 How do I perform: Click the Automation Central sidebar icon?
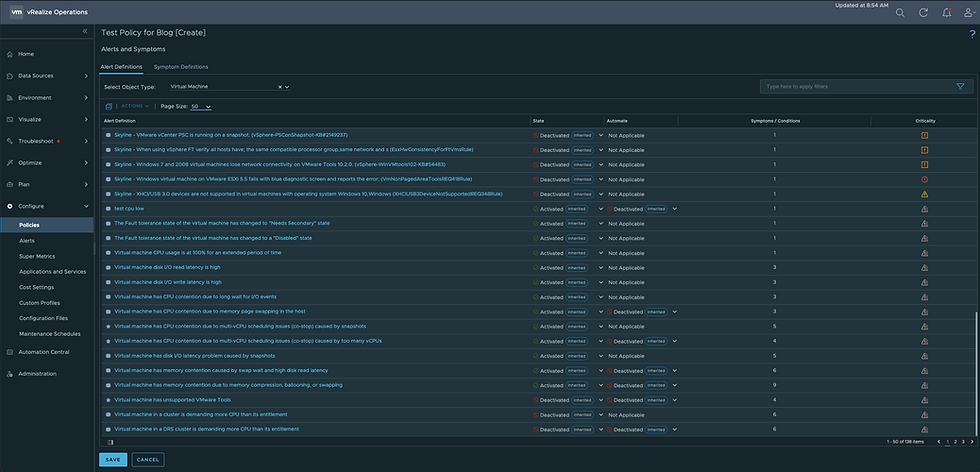tap(9, 352)
